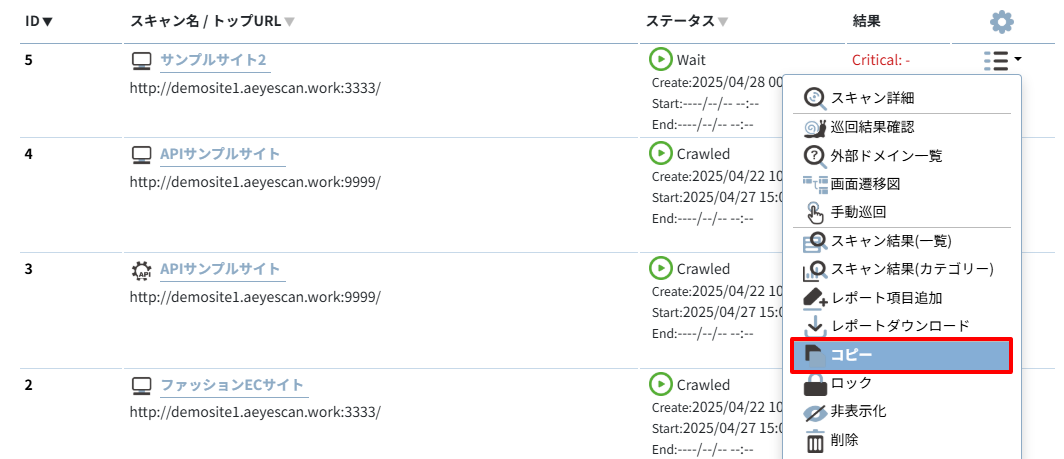The image size is (1064, 459).
Task: Click レポート項目追加 pencil icon
Action: pos(814,298)
